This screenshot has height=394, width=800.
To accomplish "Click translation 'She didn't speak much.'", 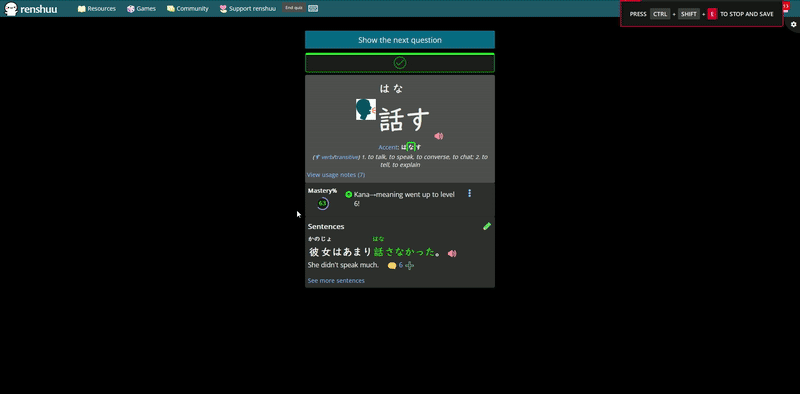I will 343,265.
